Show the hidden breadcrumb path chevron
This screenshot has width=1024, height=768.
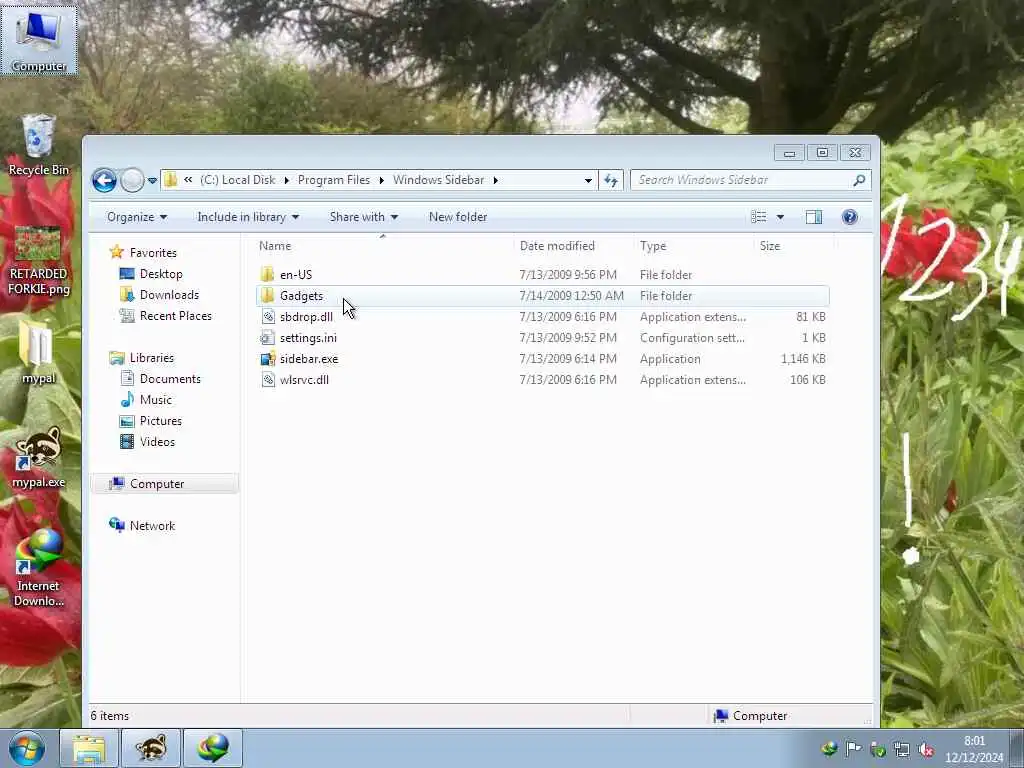coord(188,180)
